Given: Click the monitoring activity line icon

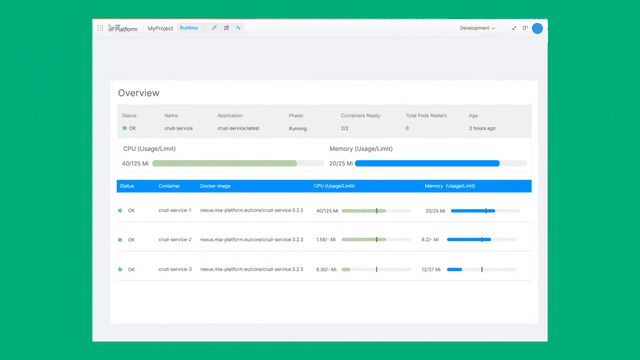Looking at the screenshot, I should point(238,28).
